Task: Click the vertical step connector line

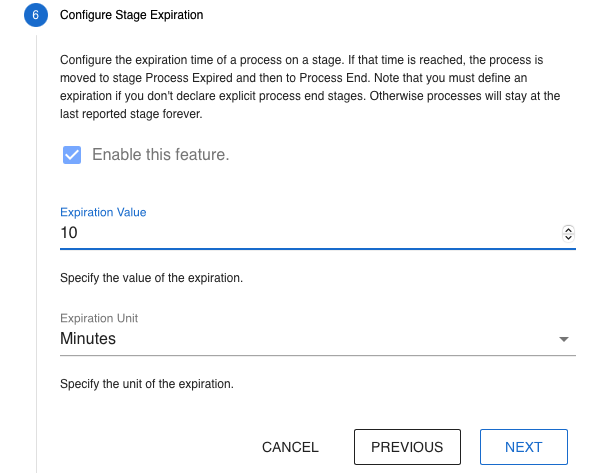Action: [x=36, y=250]
